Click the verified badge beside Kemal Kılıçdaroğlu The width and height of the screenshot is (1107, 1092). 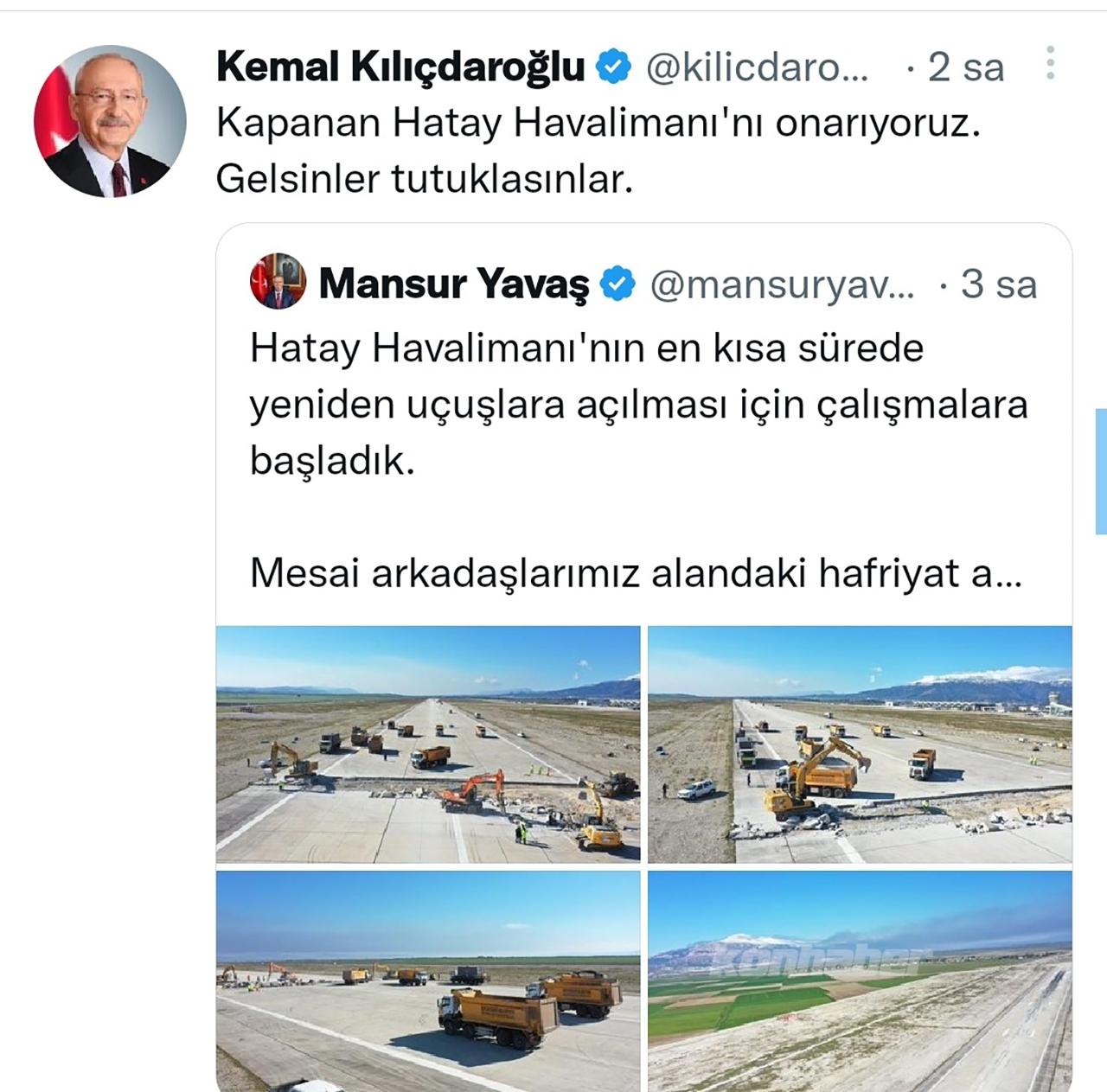click(x=614, y=67)
